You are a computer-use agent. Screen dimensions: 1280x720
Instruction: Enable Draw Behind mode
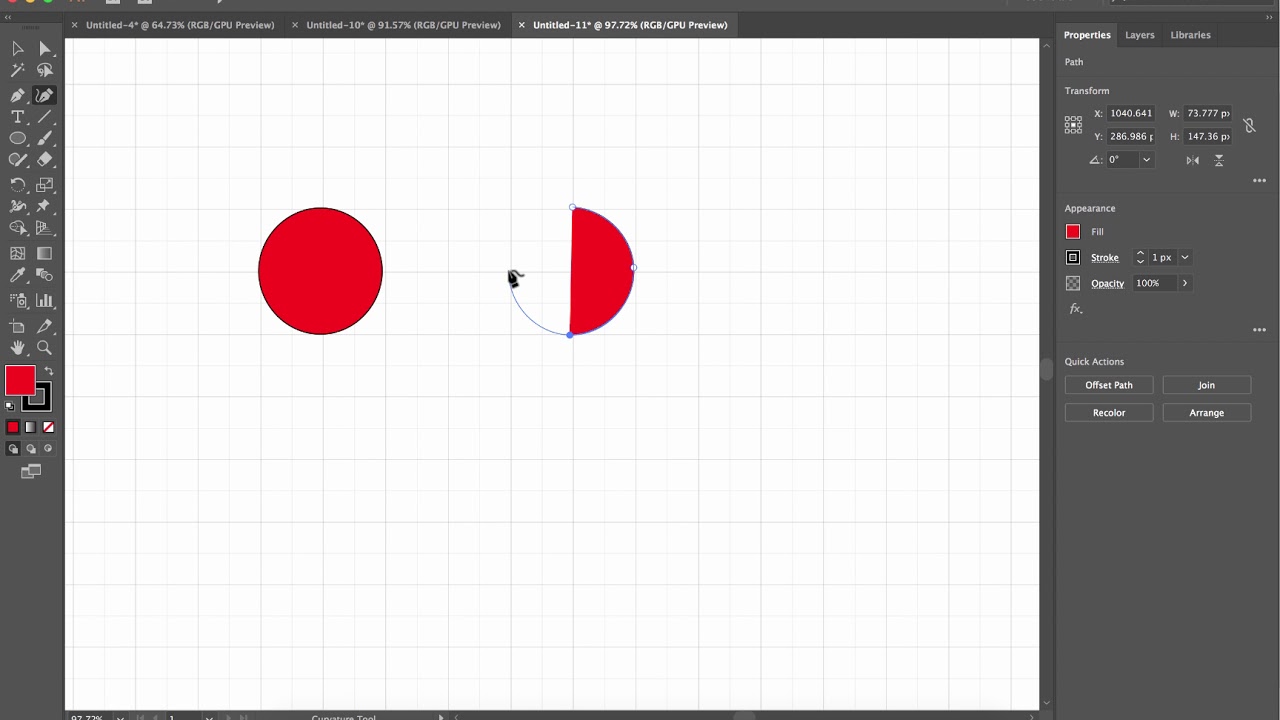click(x=31, y=449)
